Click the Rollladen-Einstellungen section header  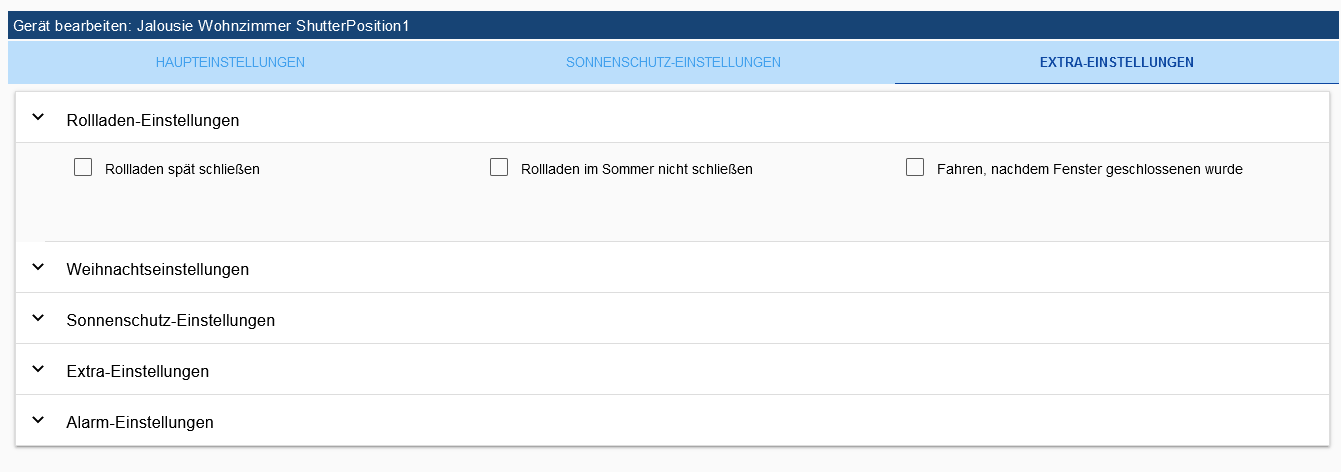coord(672,118)
